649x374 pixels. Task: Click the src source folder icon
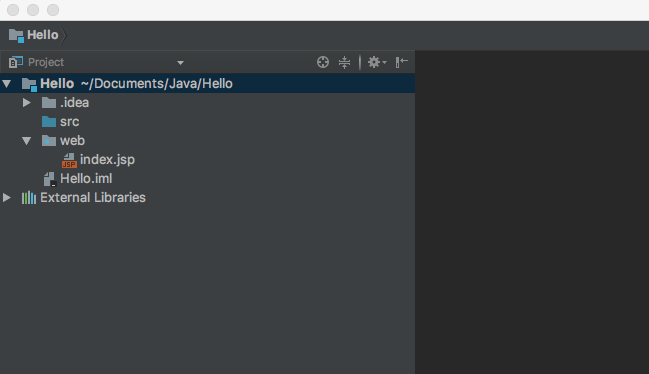pyautogui.click(x=49, y=122)
